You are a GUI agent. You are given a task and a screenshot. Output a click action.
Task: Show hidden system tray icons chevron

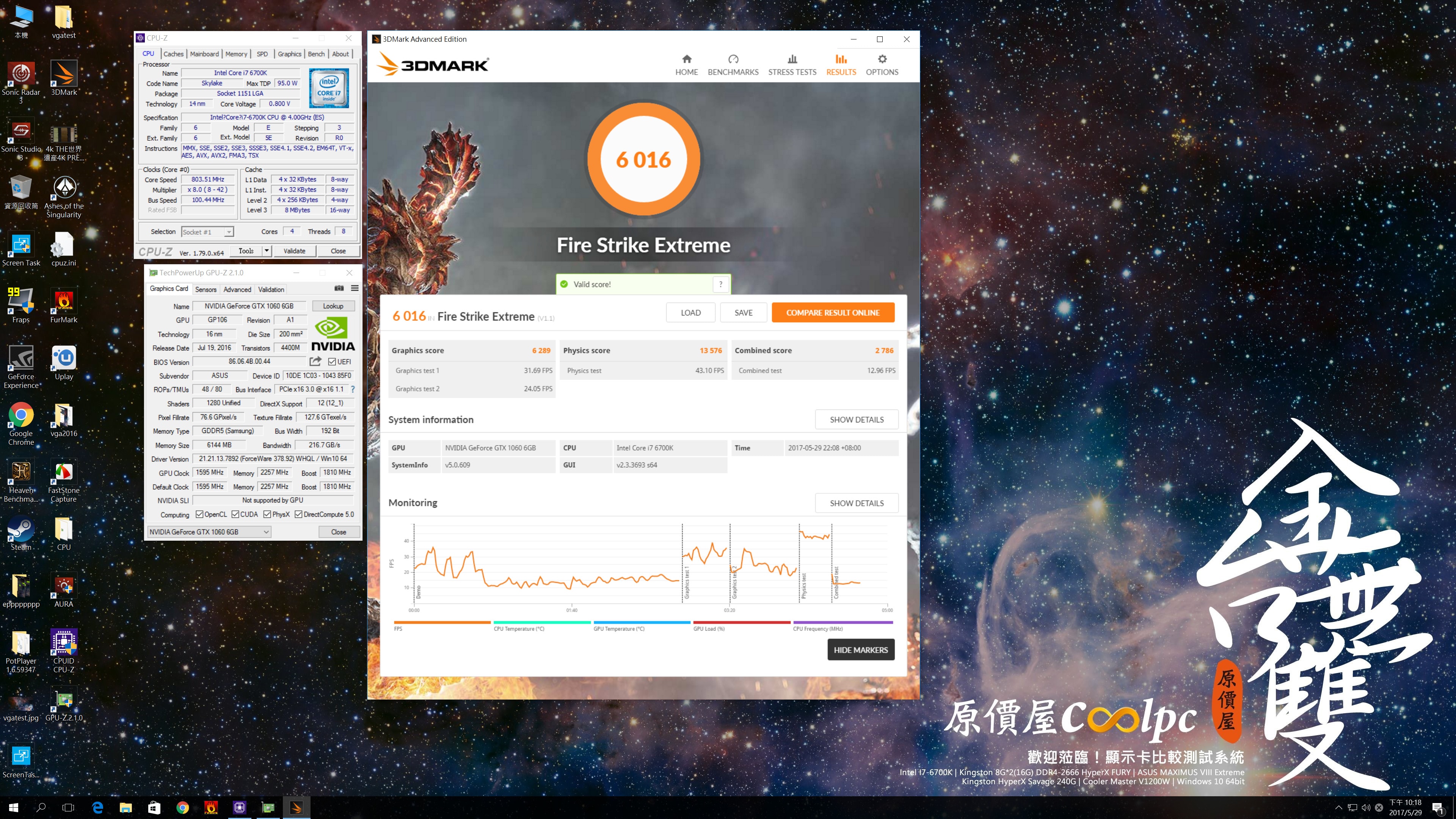[1338, 808]
